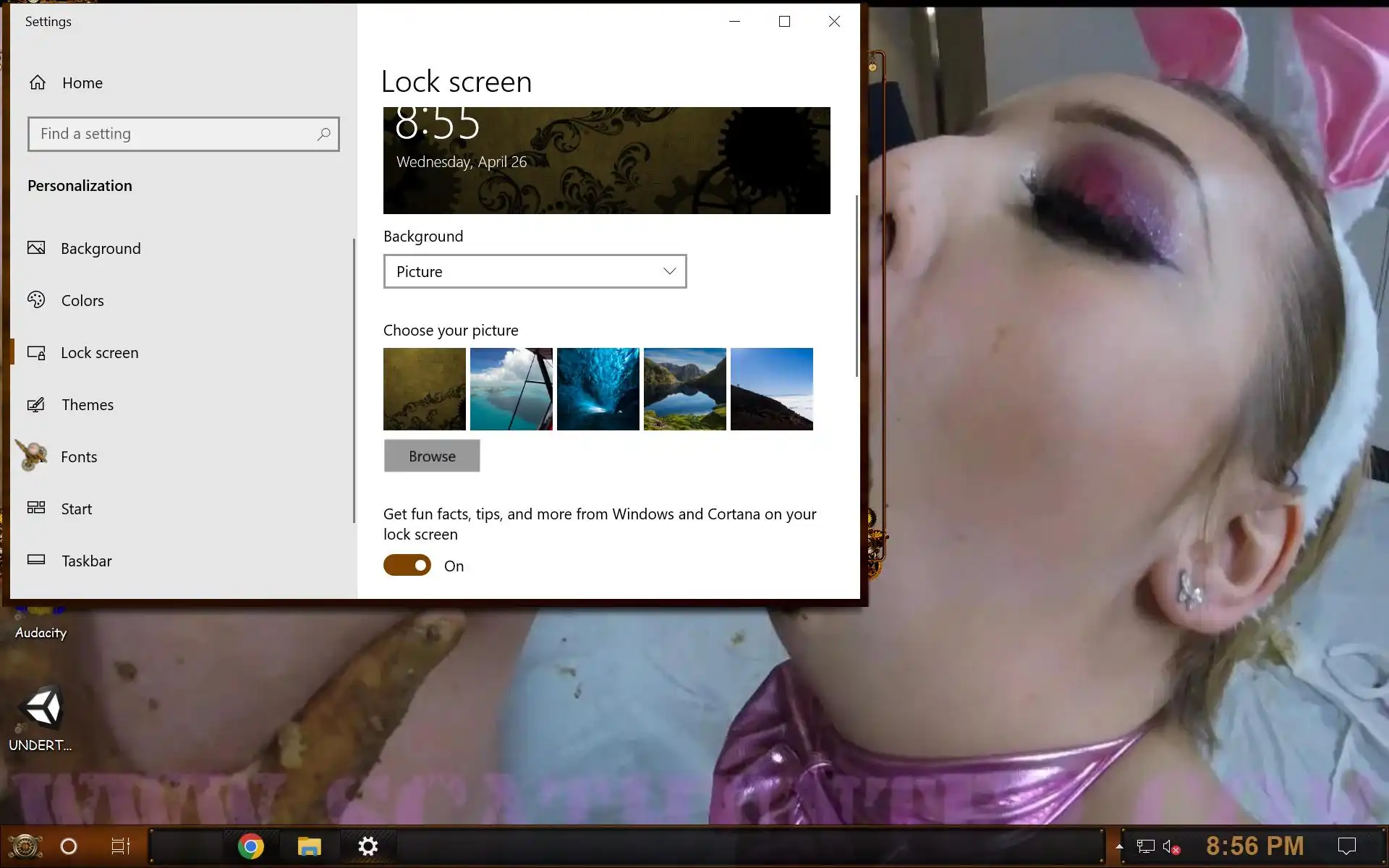Select Taskbar in the Personalization sidebar
The width and height of the screenshot is (1389, 868).
(86, 561)
